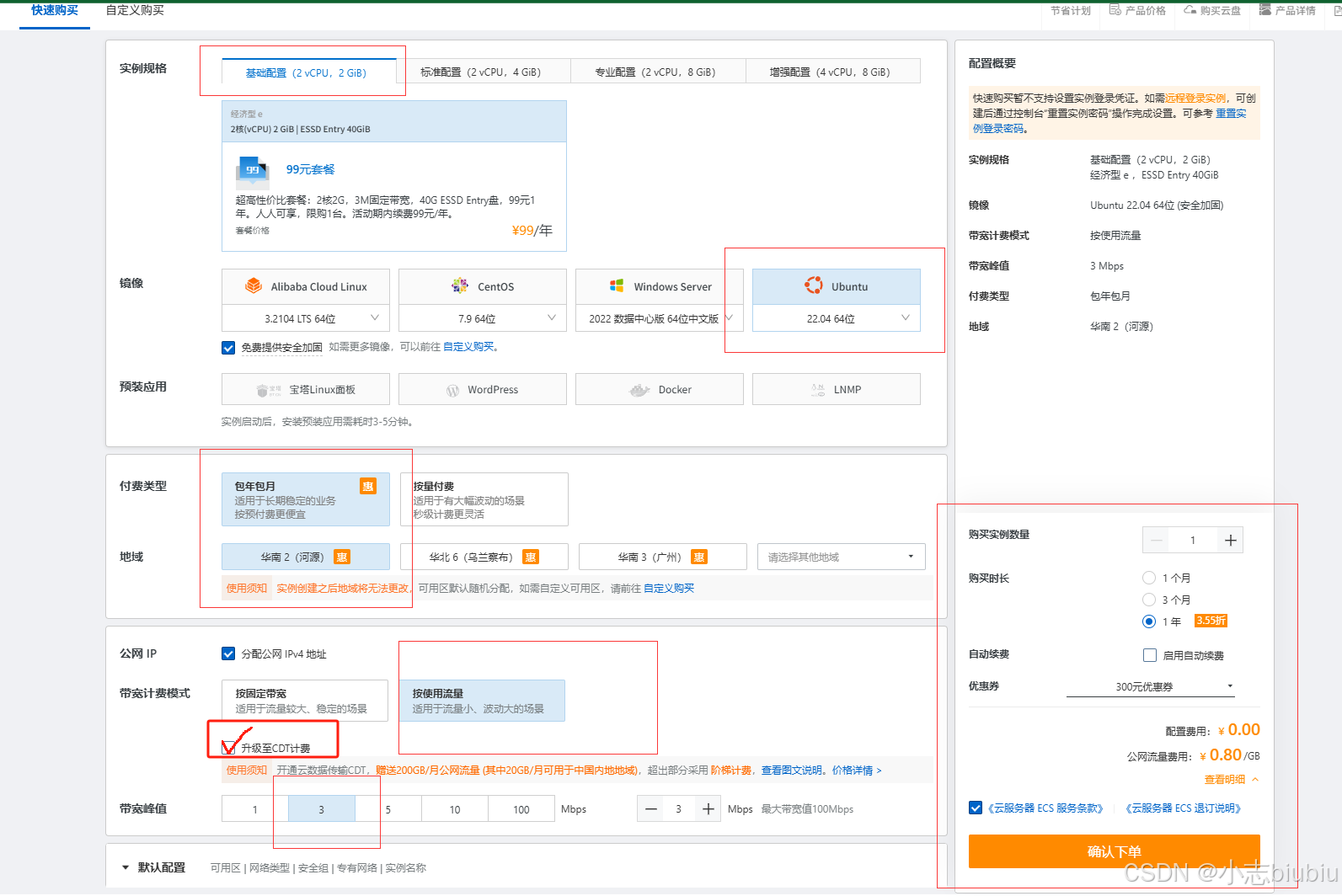Screen dimensions: 1342x896
Task: Select 华北 6 (乌兰察布) region
Action: [x=484, y=557]
